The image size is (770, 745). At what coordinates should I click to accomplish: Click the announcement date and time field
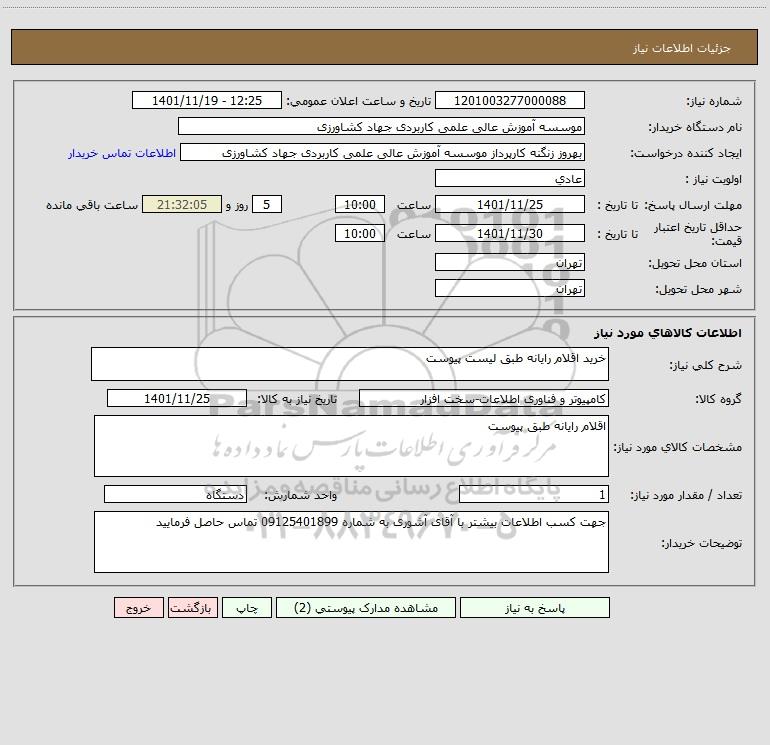[207, 100]
